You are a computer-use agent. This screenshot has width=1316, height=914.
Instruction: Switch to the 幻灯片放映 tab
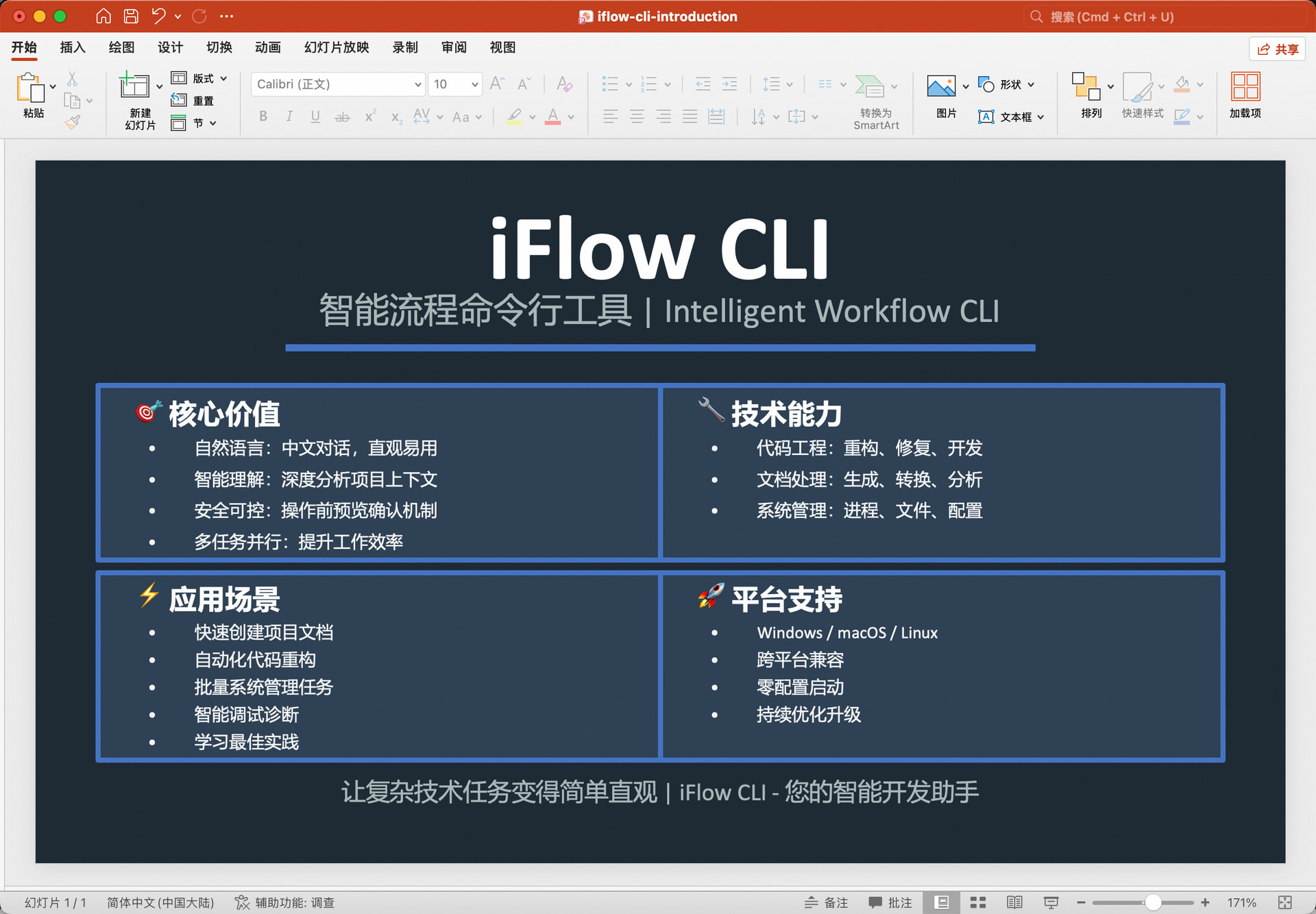click(337, 47)
